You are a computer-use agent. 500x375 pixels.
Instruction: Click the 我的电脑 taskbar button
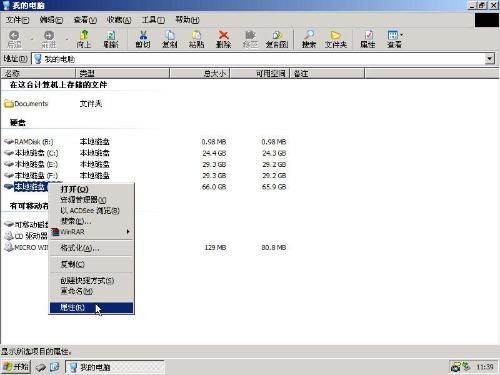point(115,367)
